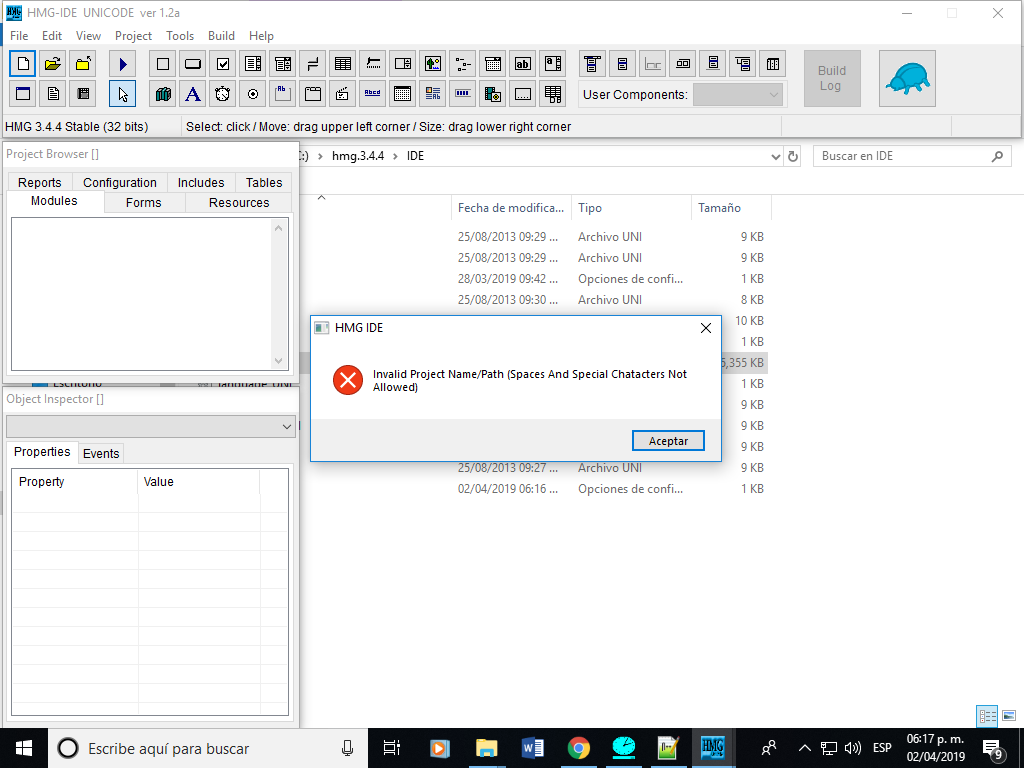
Task: Switch to the Configuration tab
Action: tap(120, 182)
